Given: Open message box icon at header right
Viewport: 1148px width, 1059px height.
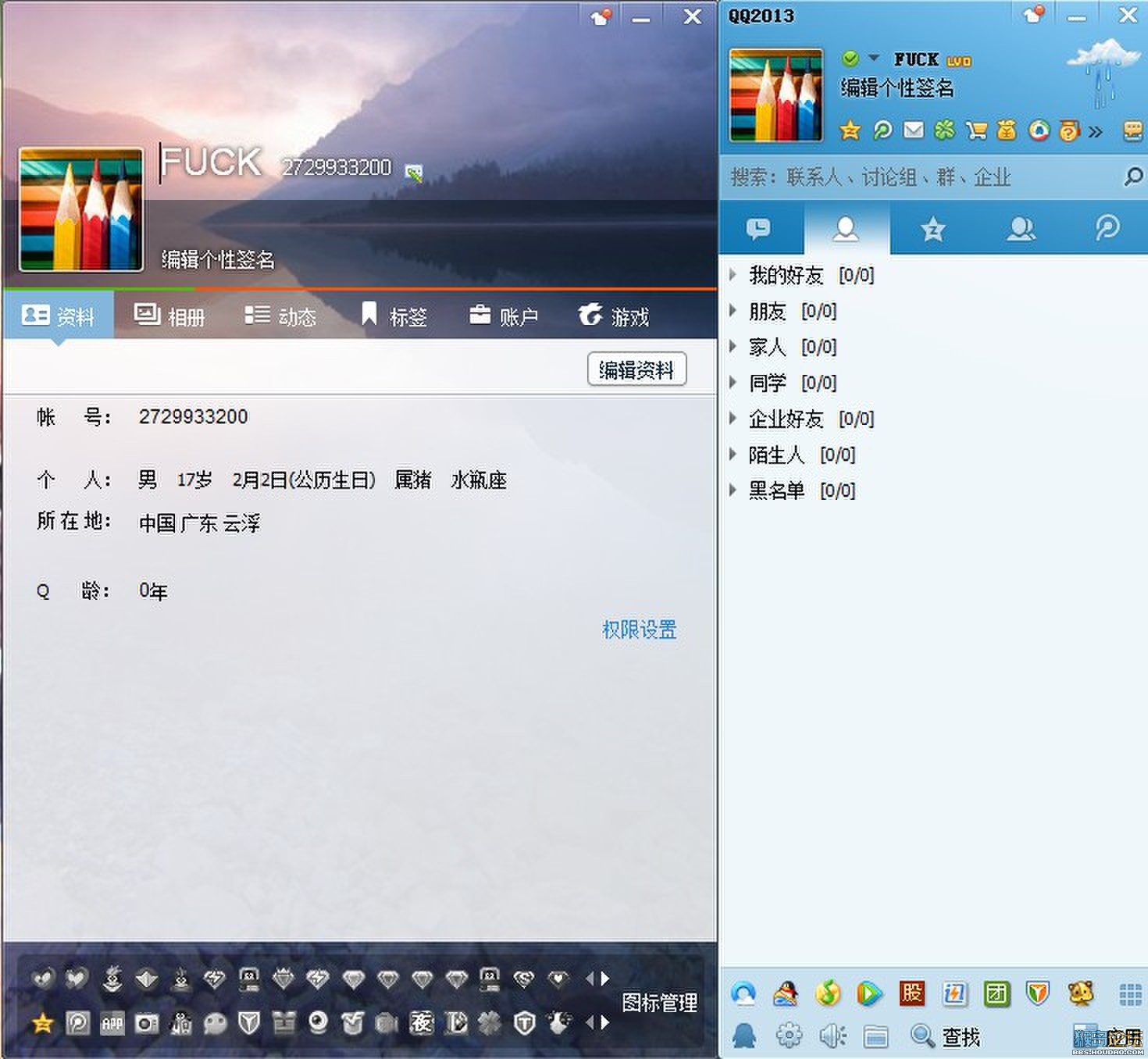Looking at the screenshot, I should pyautogui.click(x=1133, y=130).
